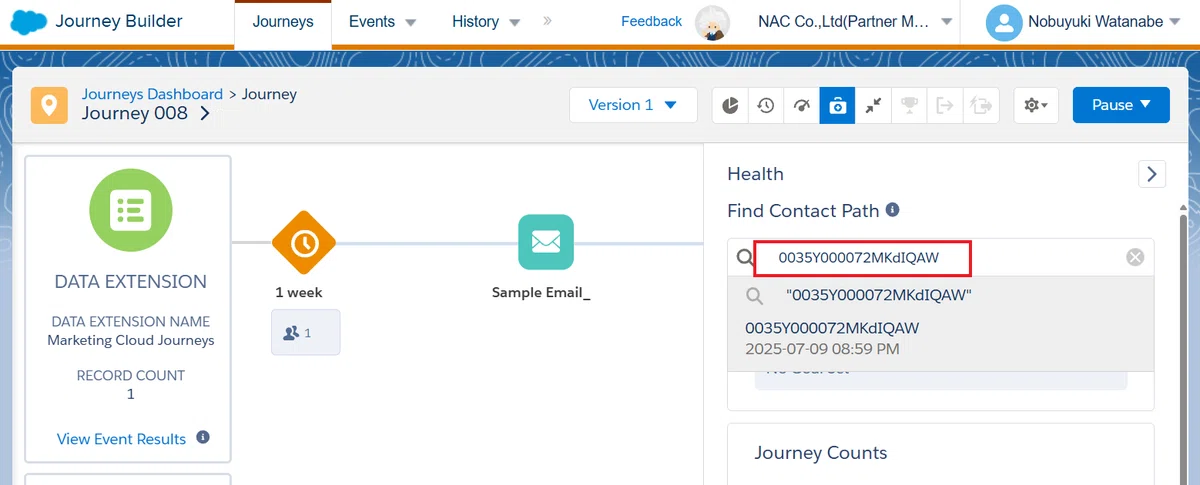Click Marketing Cloud Journeys data extension name
The height and width of the screenshot is (485, 1200).
pyautogui.click(x=131, y=340)
